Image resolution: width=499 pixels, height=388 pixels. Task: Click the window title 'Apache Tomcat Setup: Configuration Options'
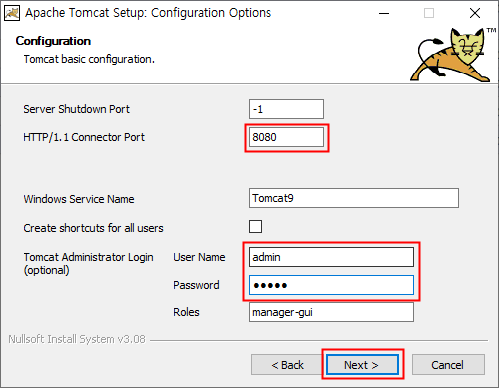point(148,13)
